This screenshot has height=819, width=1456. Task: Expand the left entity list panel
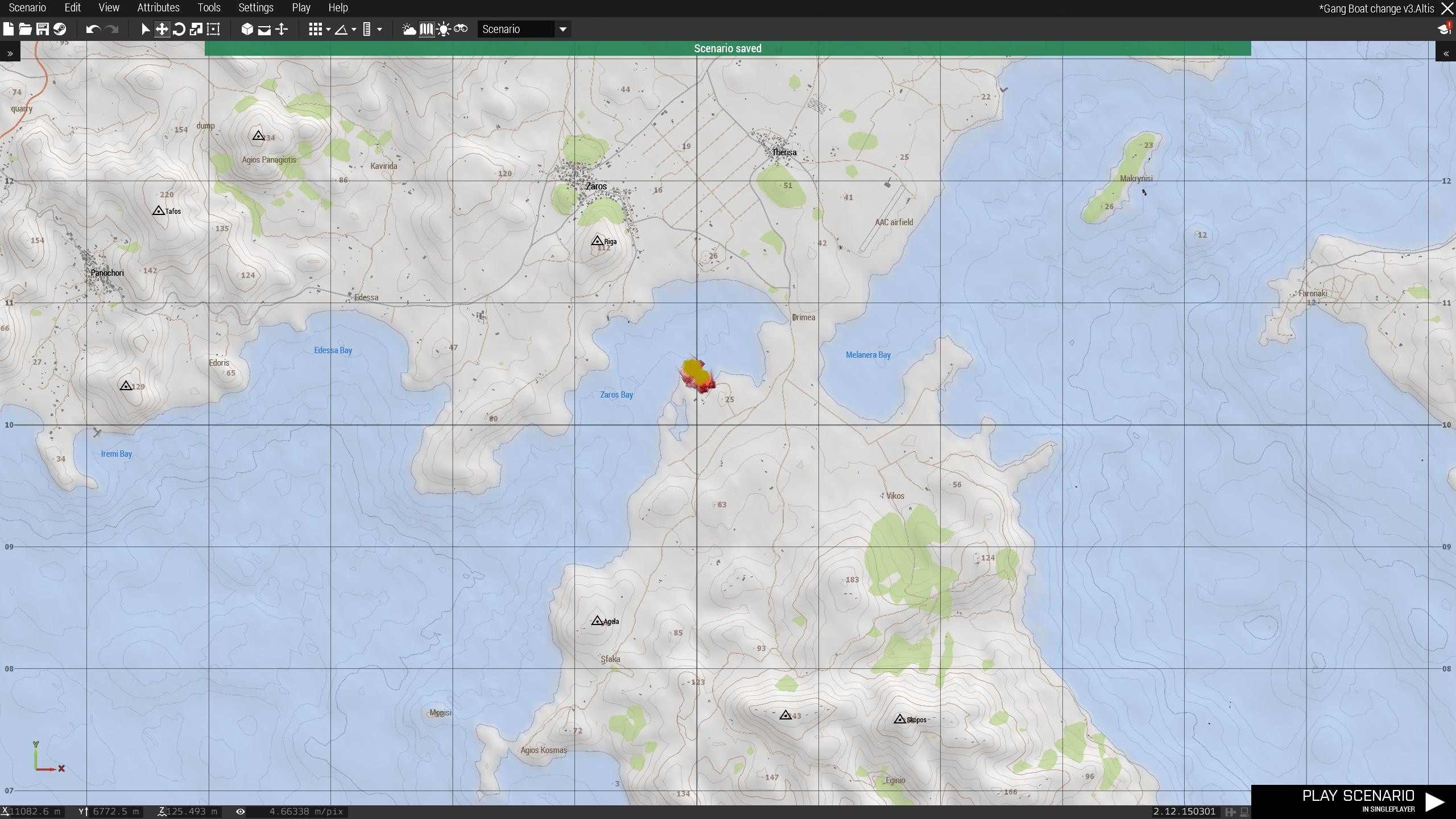[x=10, y=53]
